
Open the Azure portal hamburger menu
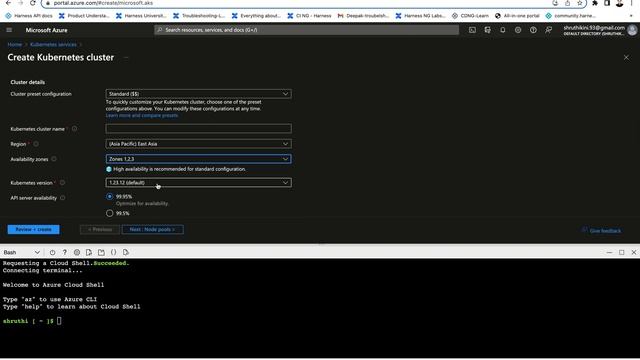pos(9,30)
